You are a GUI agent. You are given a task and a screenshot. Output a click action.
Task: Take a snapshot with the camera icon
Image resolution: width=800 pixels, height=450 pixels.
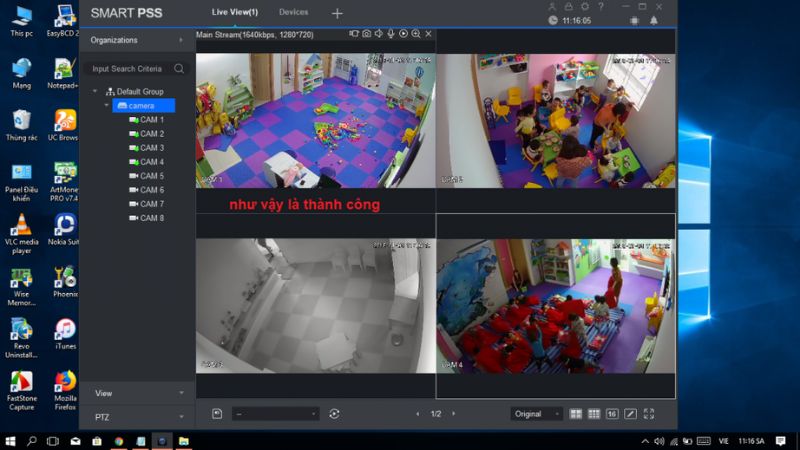tap(366, 34)
